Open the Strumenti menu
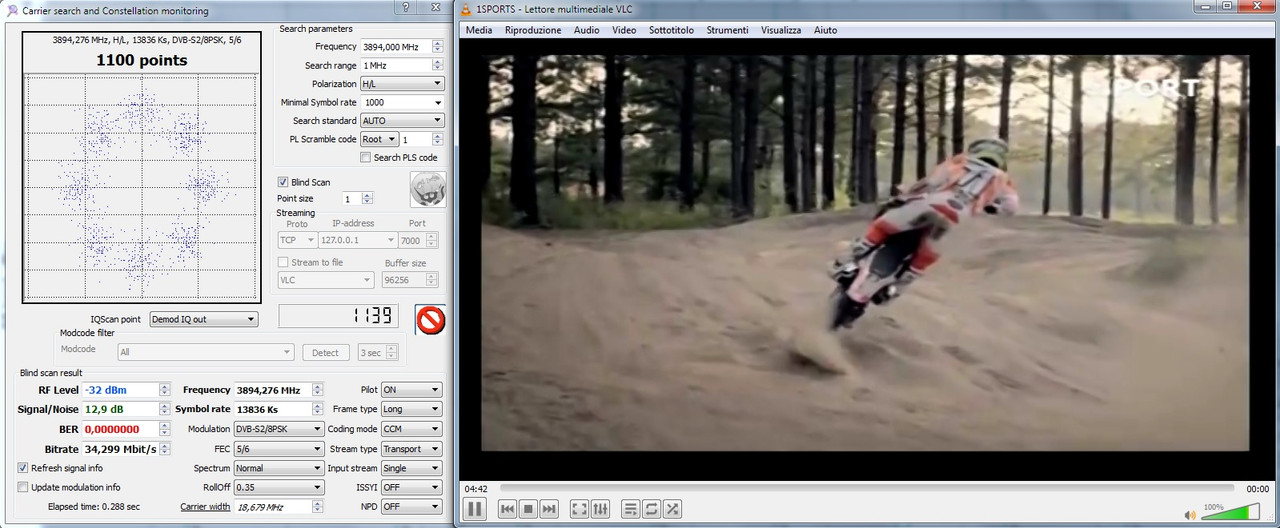 pos(727,30)
